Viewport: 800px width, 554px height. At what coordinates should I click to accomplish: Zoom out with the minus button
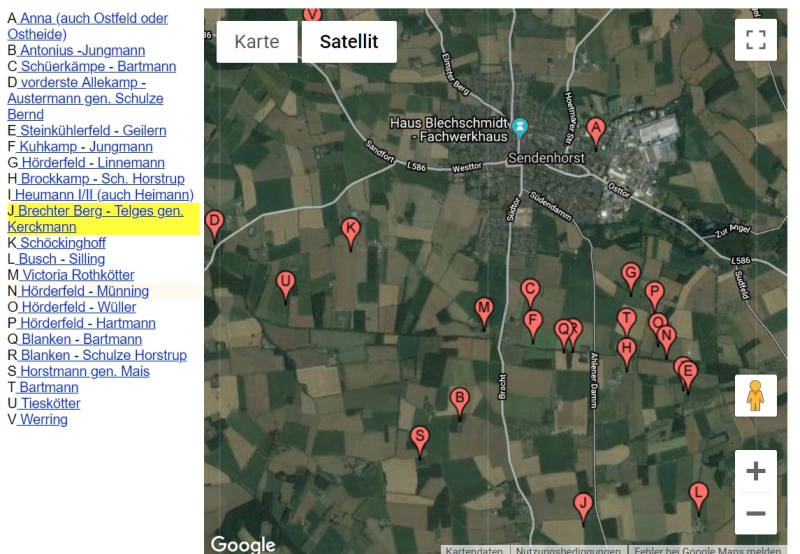[756, 513]
